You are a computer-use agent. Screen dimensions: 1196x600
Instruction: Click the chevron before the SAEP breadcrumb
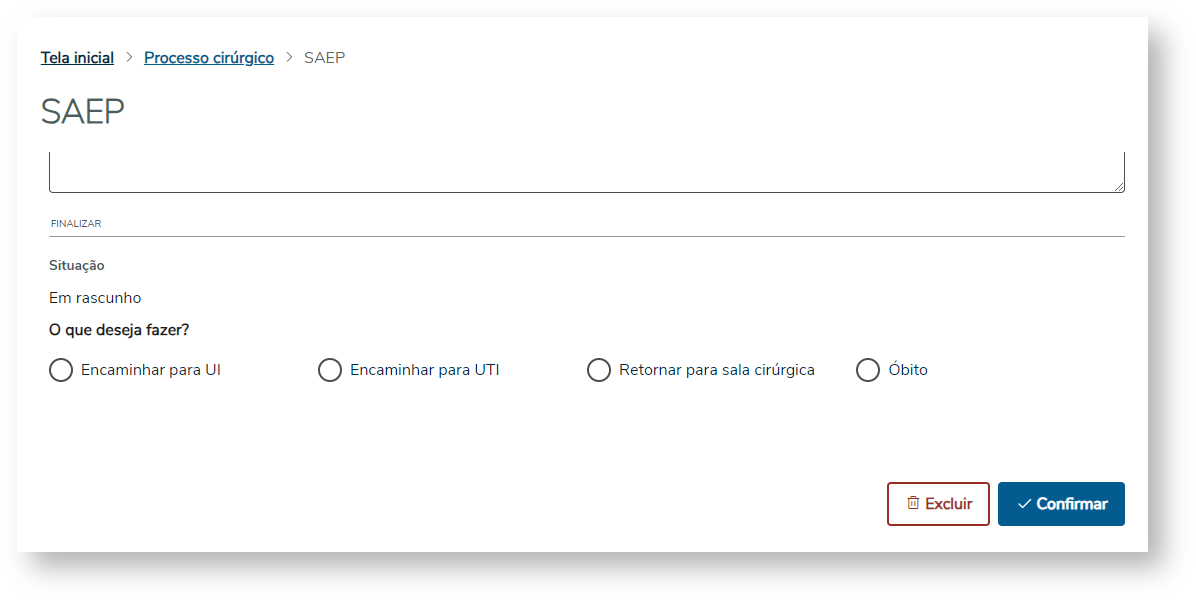point(289,58)
